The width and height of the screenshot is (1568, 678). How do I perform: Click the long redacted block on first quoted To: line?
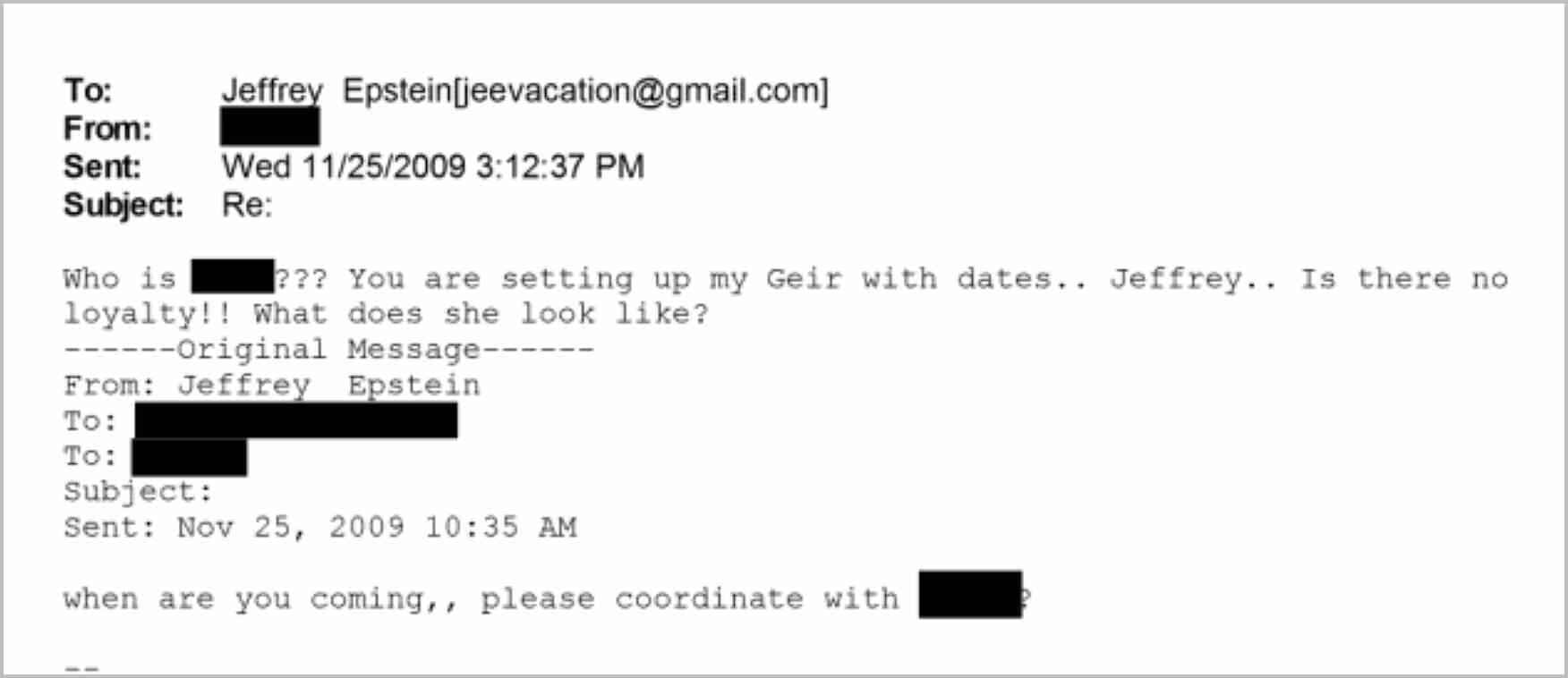[x=296, y=420]
